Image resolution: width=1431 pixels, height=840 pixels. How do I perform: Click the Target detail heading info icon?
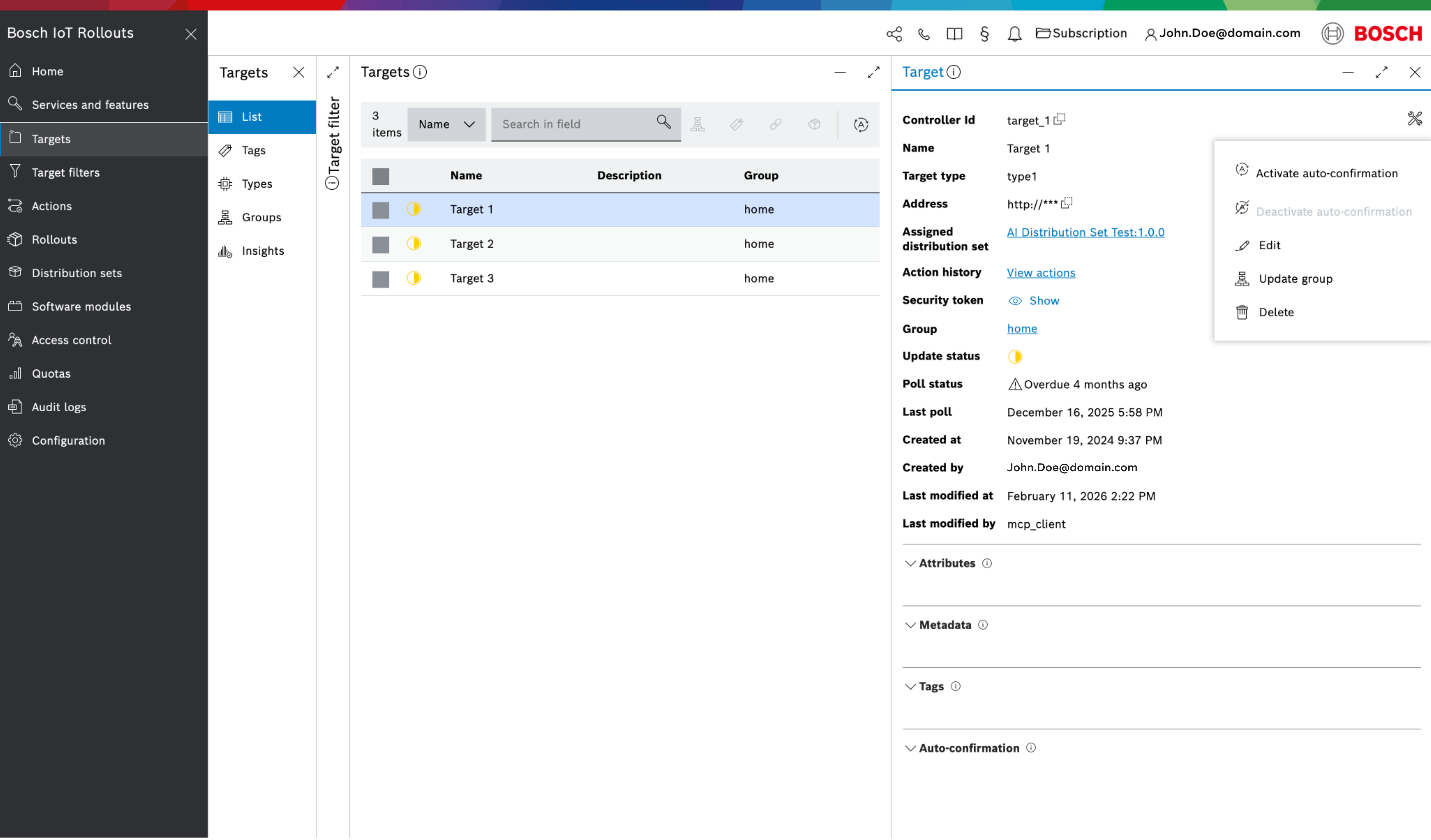point(954,72)
